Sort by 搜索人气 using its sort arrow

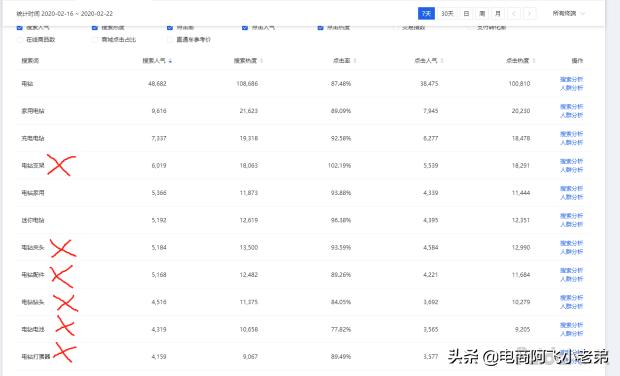(x=170, y=61)
